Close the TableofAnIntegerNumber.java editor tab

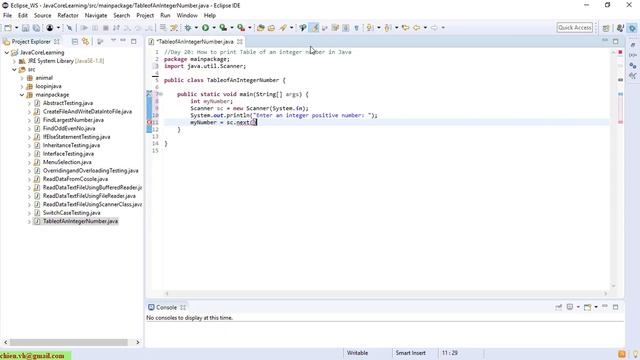240,42
